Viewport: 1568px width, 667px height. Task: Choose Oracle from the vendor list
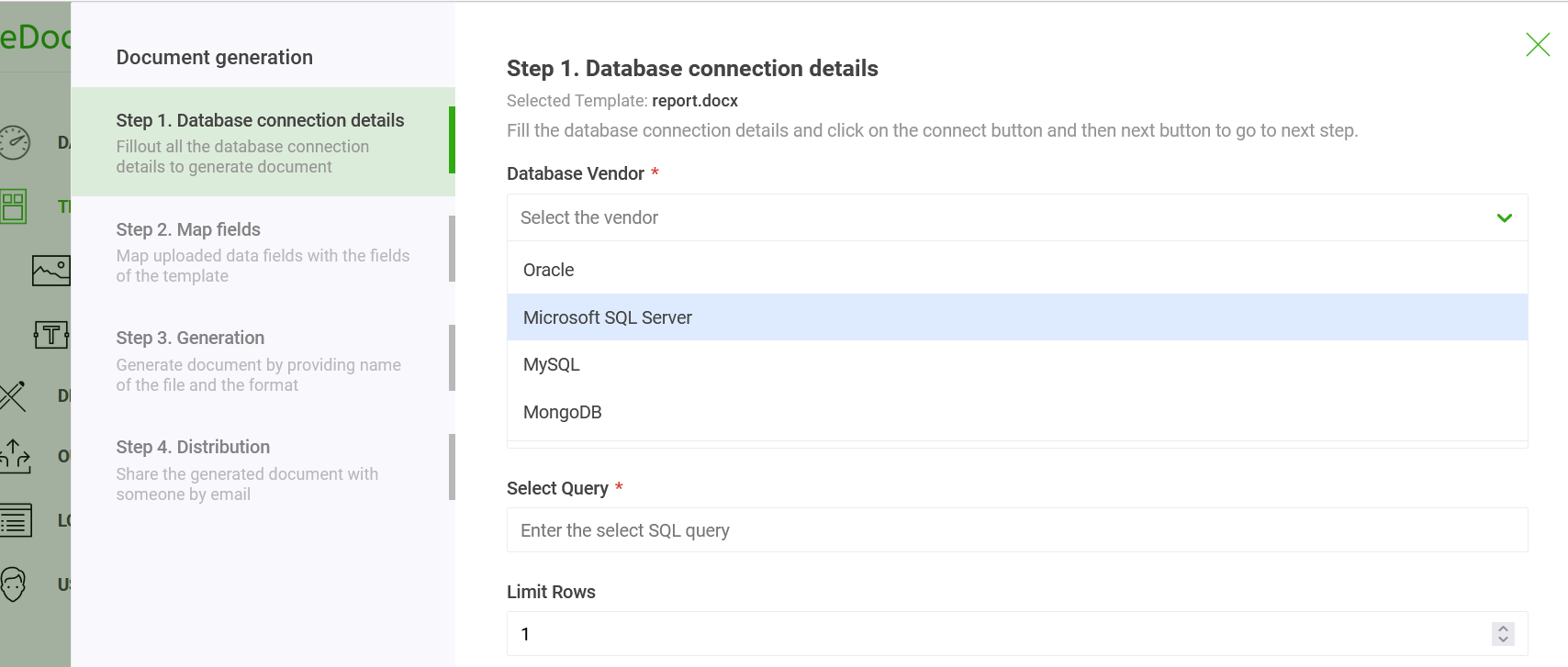tap(1017, 270)
